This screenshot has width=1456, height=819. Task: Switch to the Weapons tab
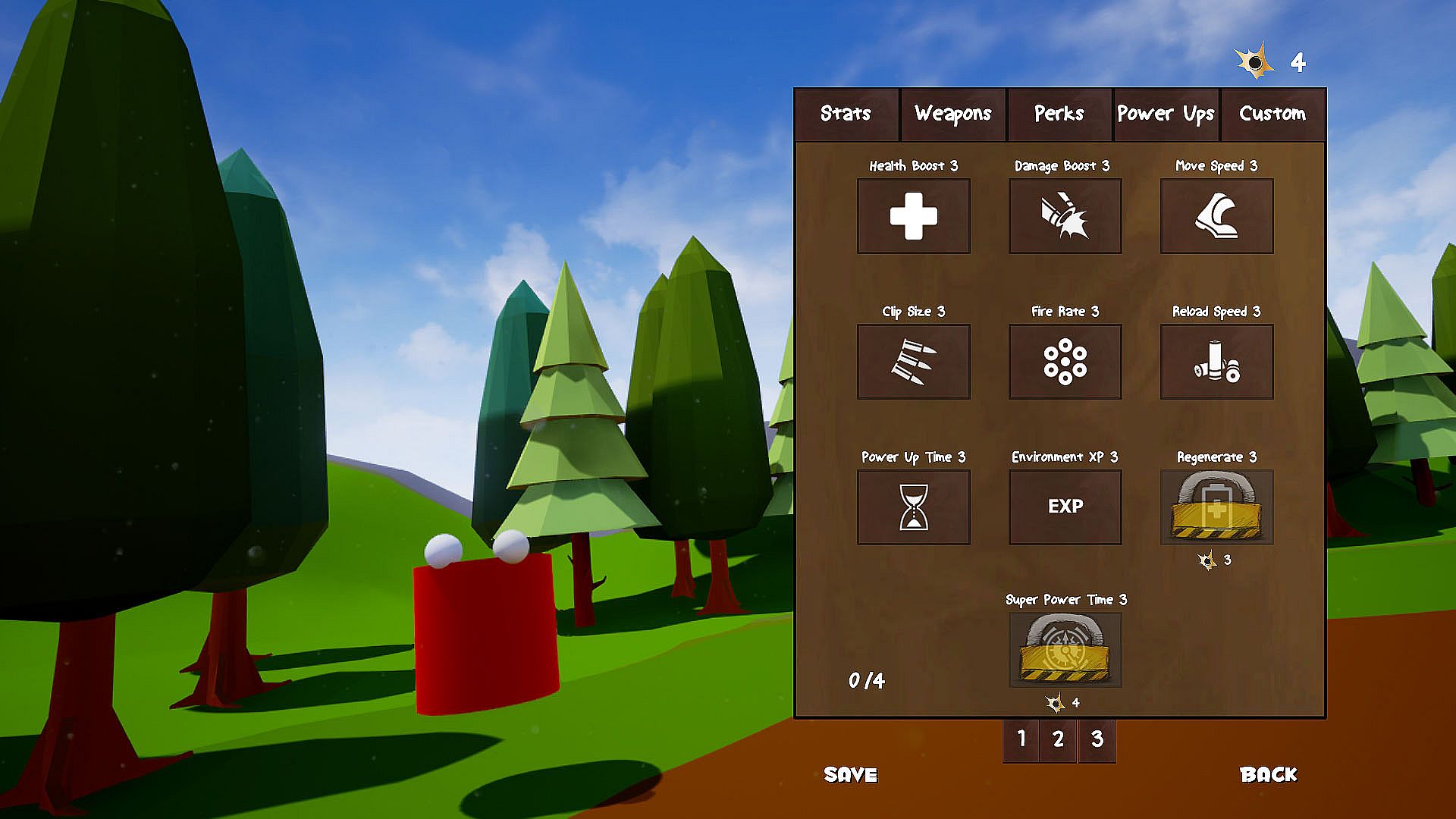(952, 114)
